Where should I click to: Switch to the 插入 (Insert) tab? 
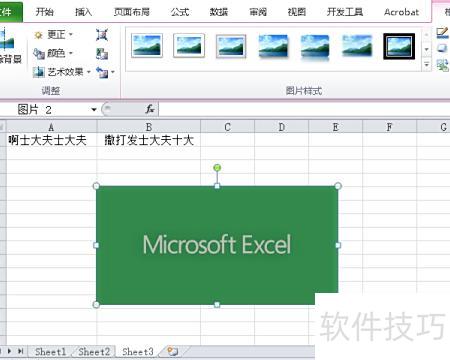[83, 12]
